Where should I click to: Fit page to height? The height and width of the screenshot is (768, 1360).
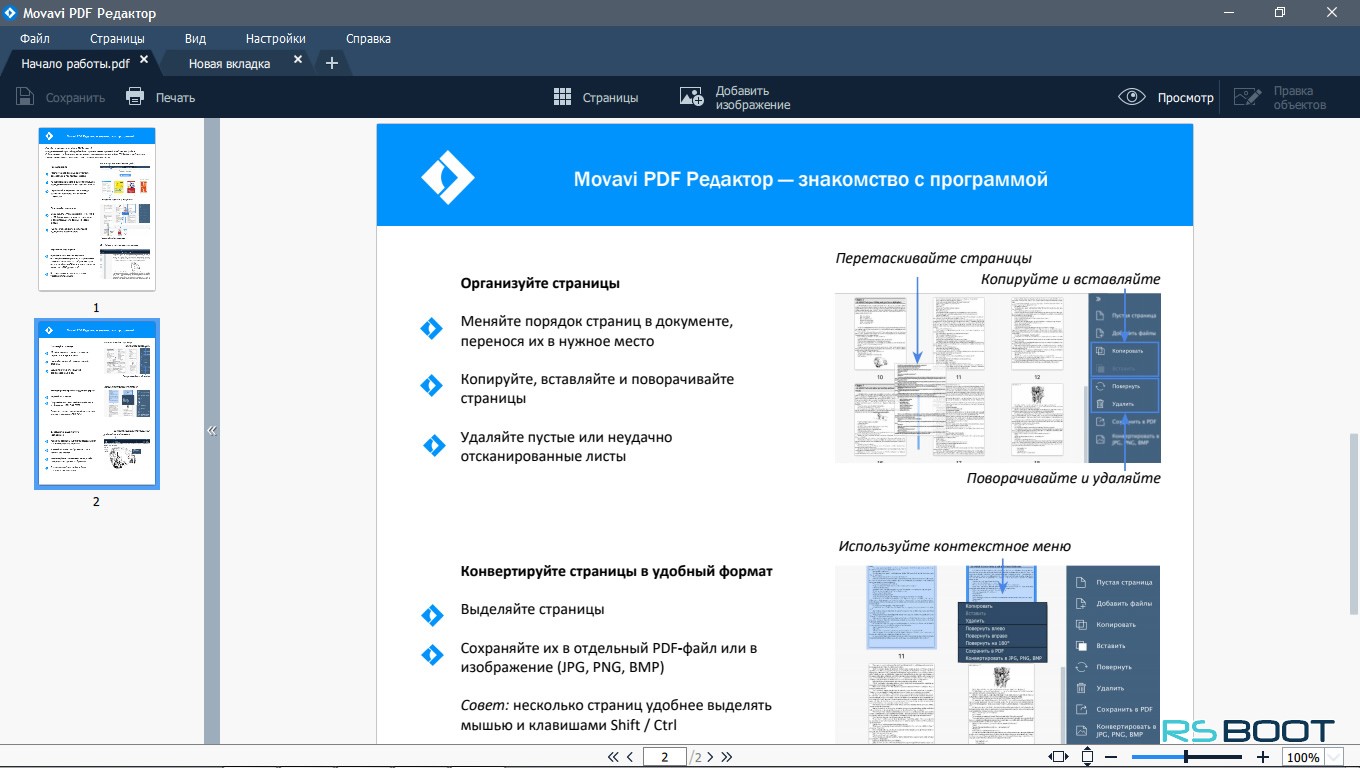click(x=1088, y=757)
